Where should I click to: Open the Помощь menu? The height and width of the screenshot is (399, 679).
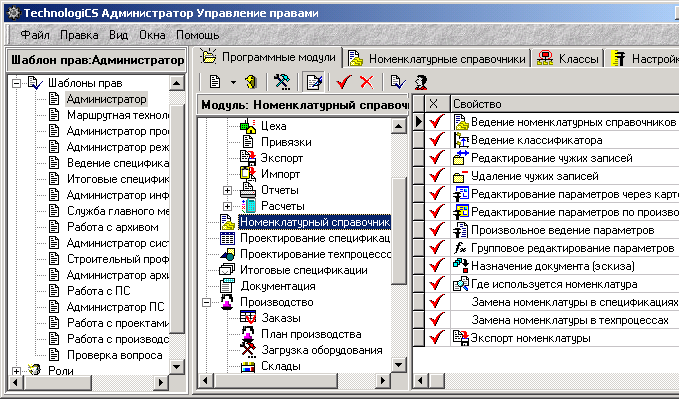point(197,35)
